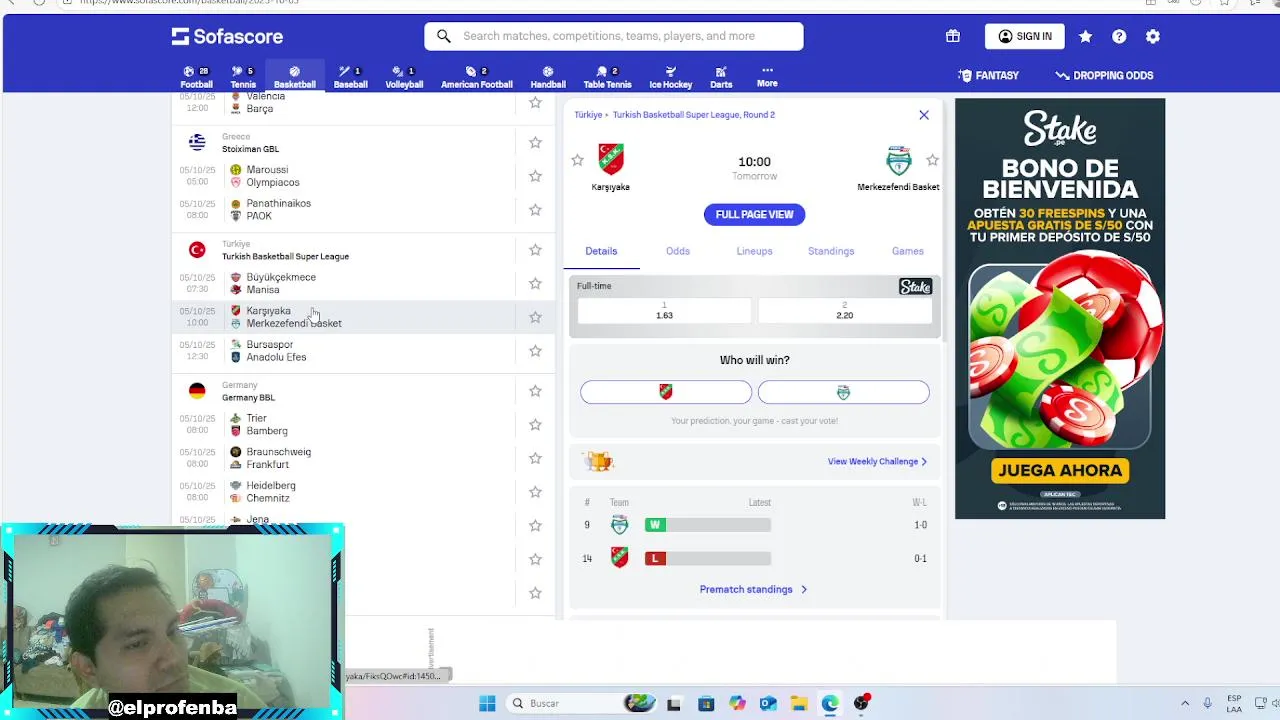Close the match details panel
The image size is (1280, 720).
click(x=924, y=115)
